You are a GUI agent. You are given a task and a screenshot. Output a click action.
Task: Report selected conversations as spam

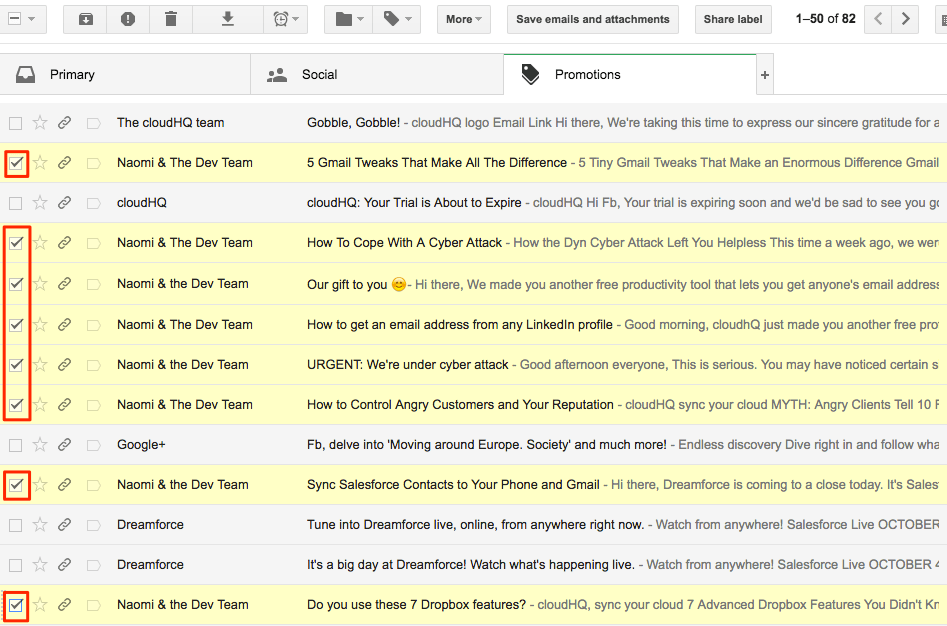[x=128, y=18]
